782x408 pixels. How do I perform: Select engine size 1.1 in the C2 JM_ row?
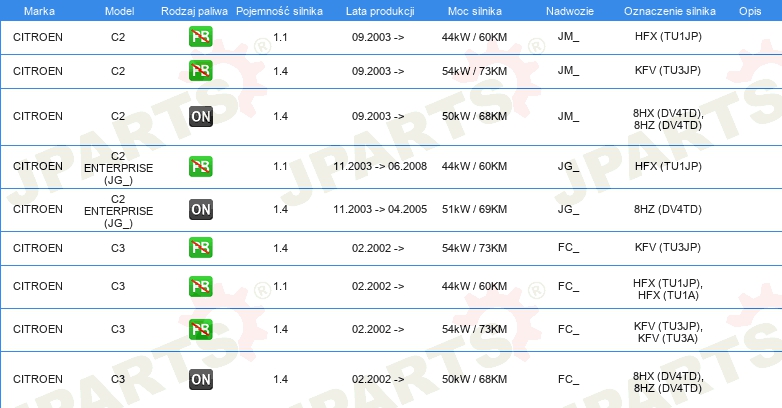pyautogui.click(x=280, y=37)
